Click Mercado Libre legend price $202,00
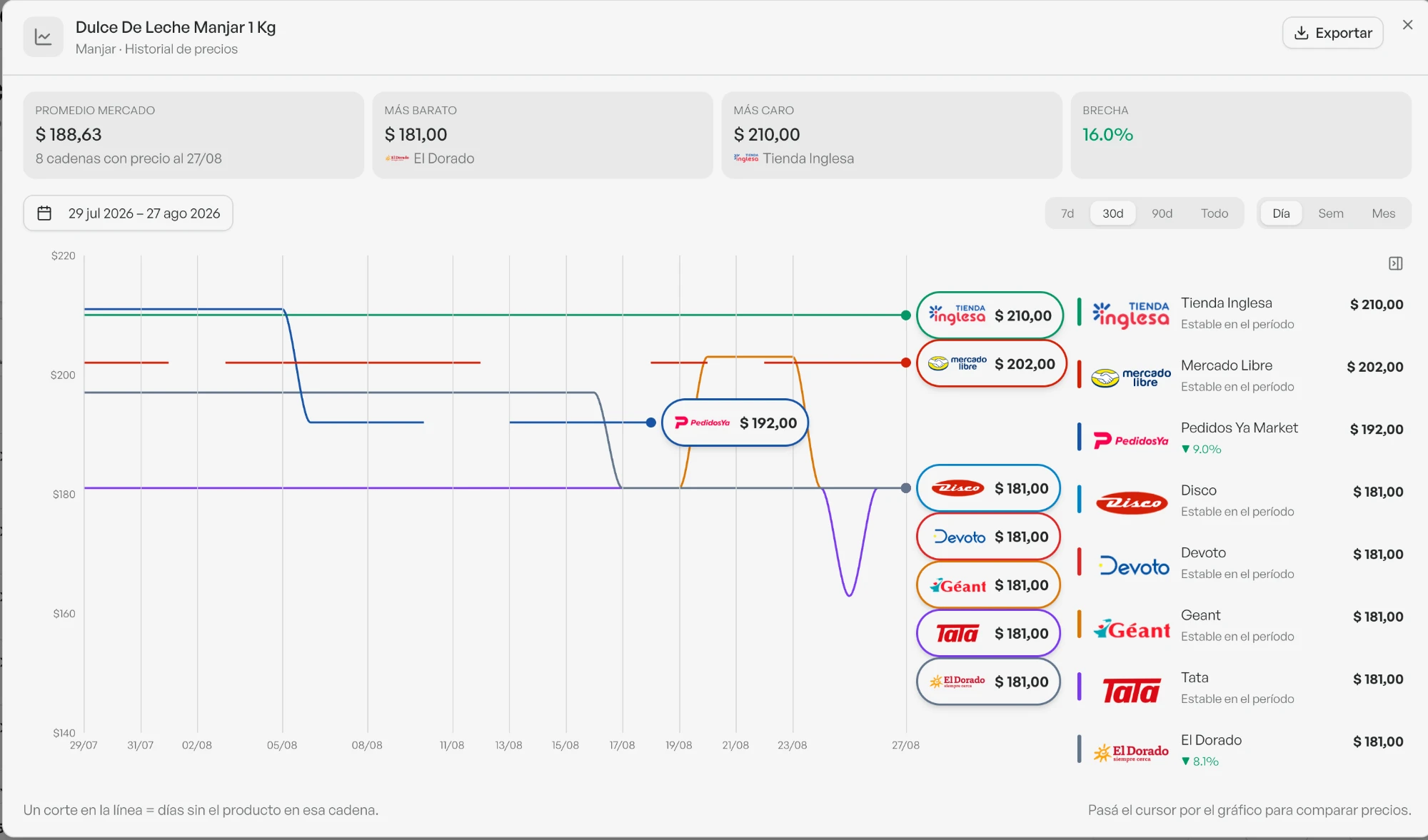Screen dimensions: 1428x840 tap(1375, 367)
